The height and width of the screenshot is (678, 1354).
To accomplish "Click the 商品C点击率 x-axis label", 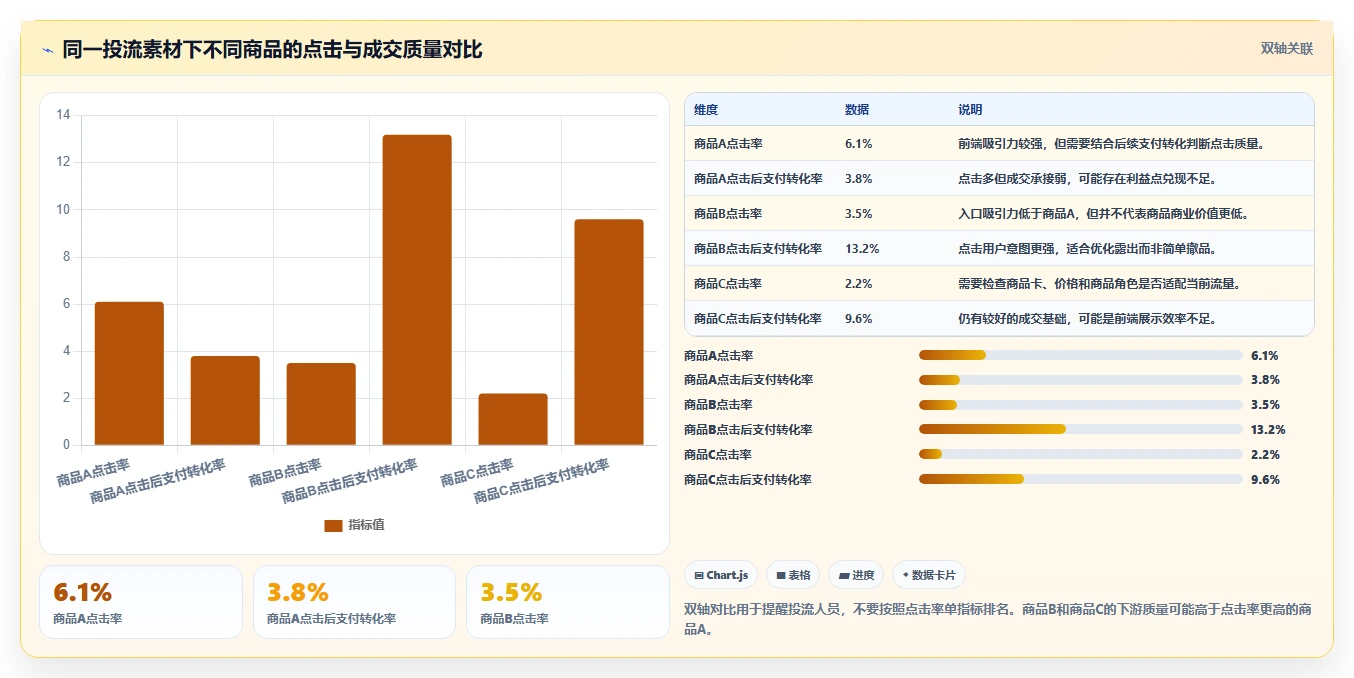I will pyautogui.click(x=477, y=472).
